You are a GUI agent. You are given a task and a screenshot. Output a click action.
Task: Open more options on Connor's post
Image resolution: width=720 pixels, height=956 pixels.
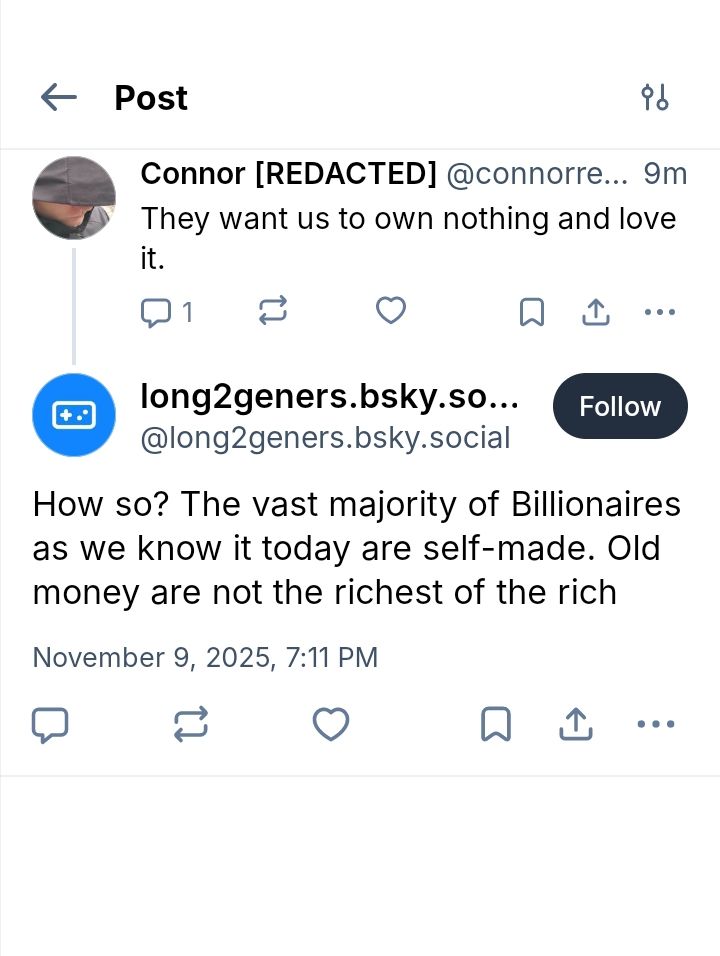coord(659,312)
